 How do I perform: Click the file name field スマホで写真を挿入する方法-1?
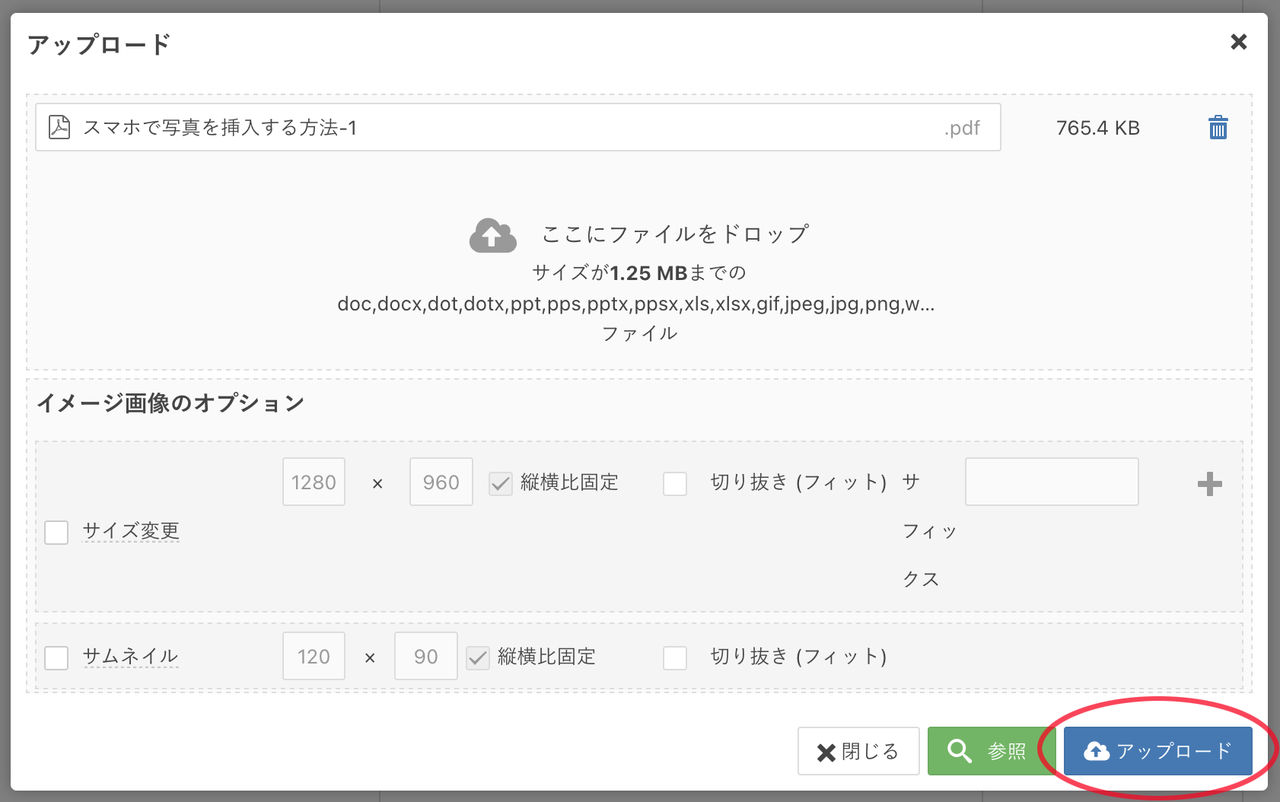click(500, 128)
